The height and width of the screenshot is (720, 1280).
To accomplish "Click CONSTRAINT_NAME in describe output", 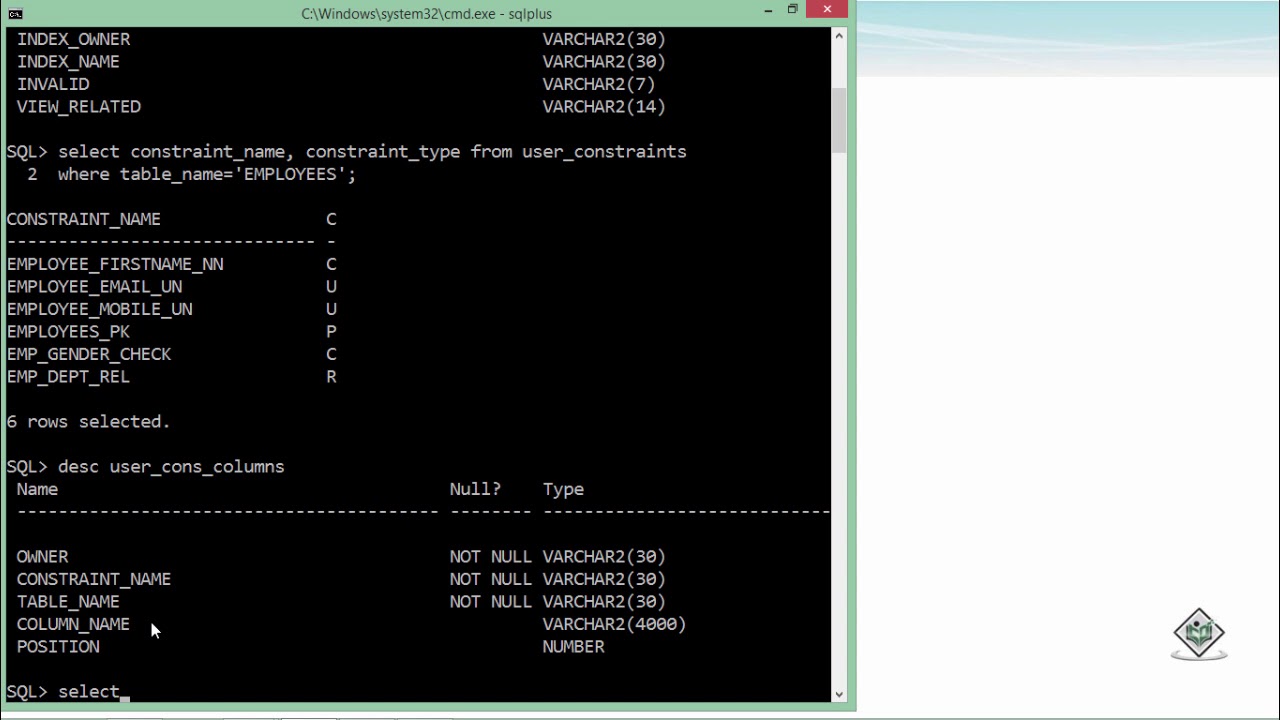I will 93,579.
